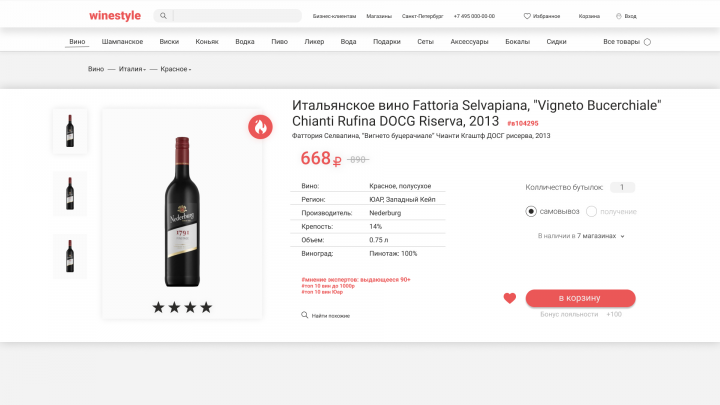Screen dimensions: 720x405
Task: Click the red flame hot-deal badge
Action: click(260, 127)
